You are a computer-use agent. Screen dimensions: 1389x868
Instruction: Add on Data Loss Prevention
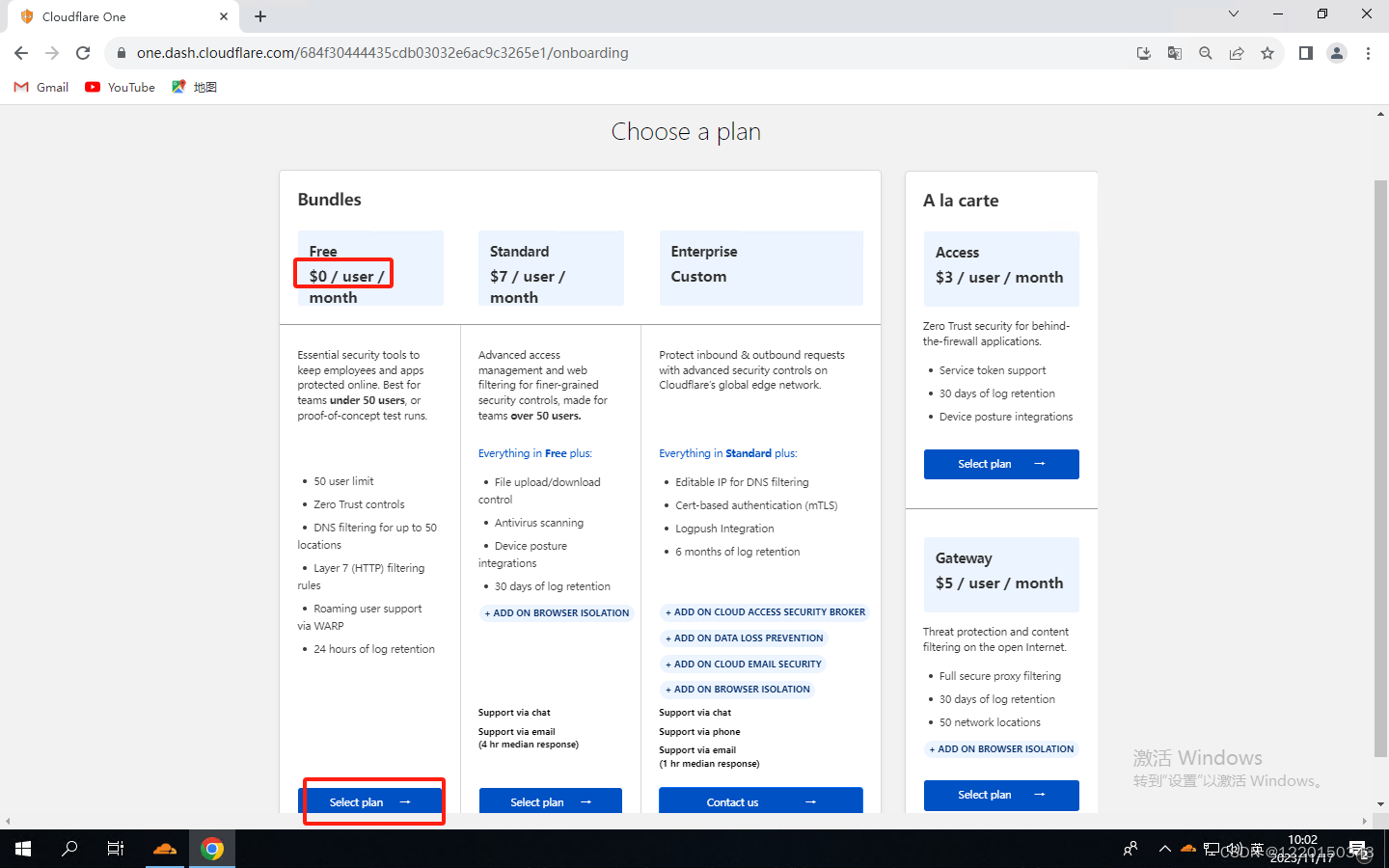744,638
